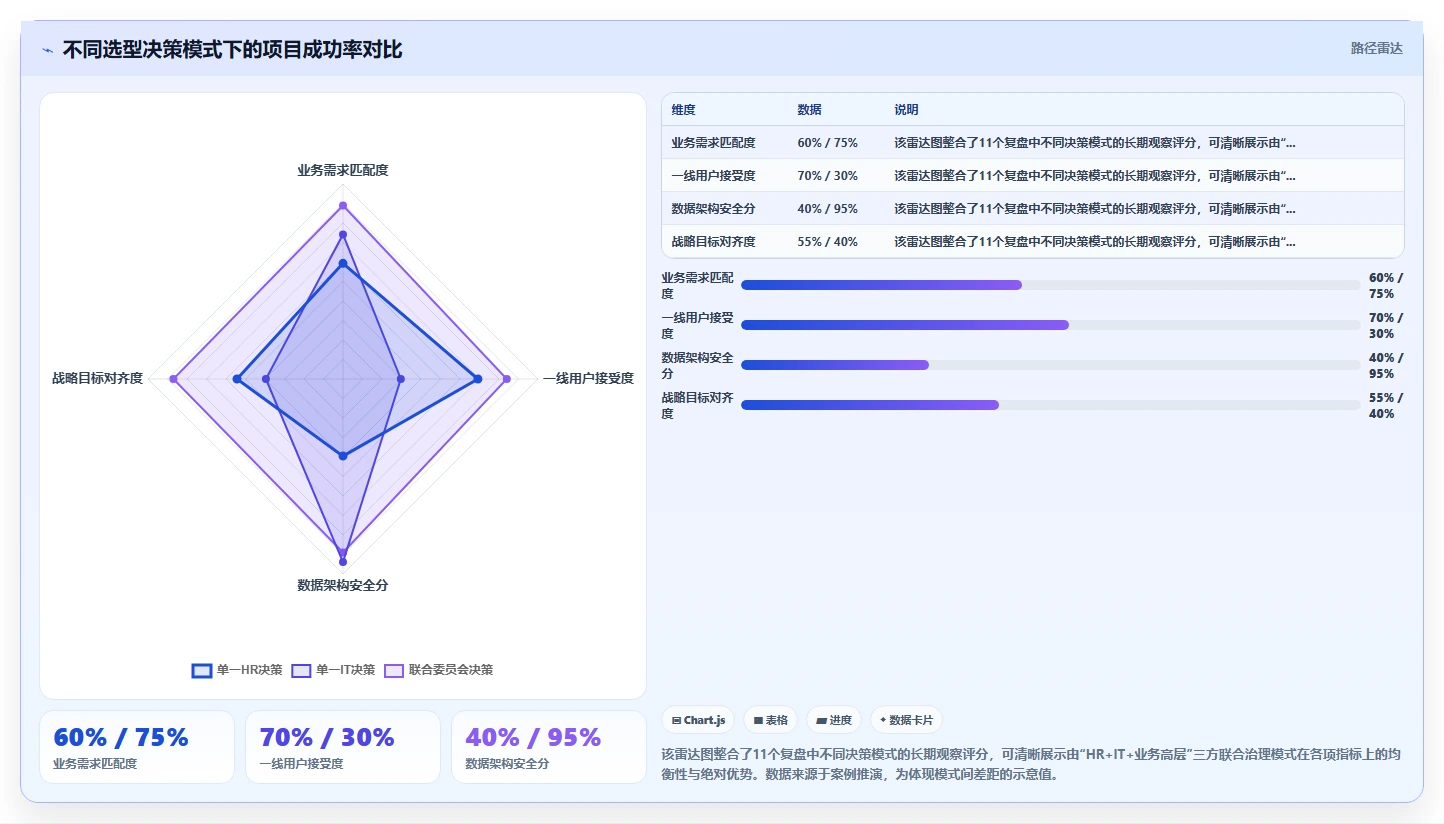The height and width of the screenshot is (824, 1444).
Task: Click the 战略目标对齐度 radar axis label
Action: pyautogui.click(x=98, y=379)
